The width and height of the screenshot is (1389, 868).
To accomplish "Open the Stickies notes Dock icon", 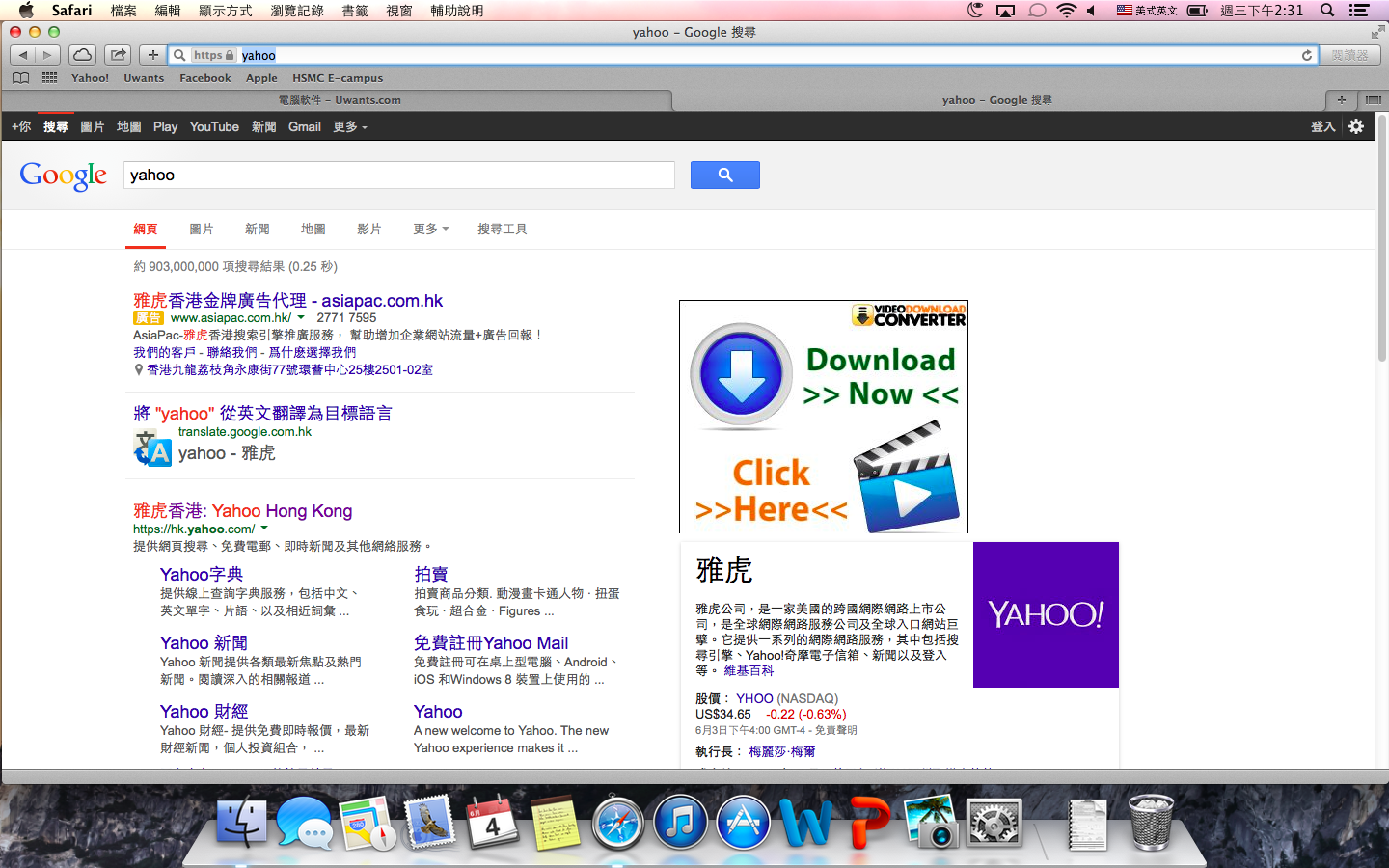I will pyautogui.click(x=556, y=823).
